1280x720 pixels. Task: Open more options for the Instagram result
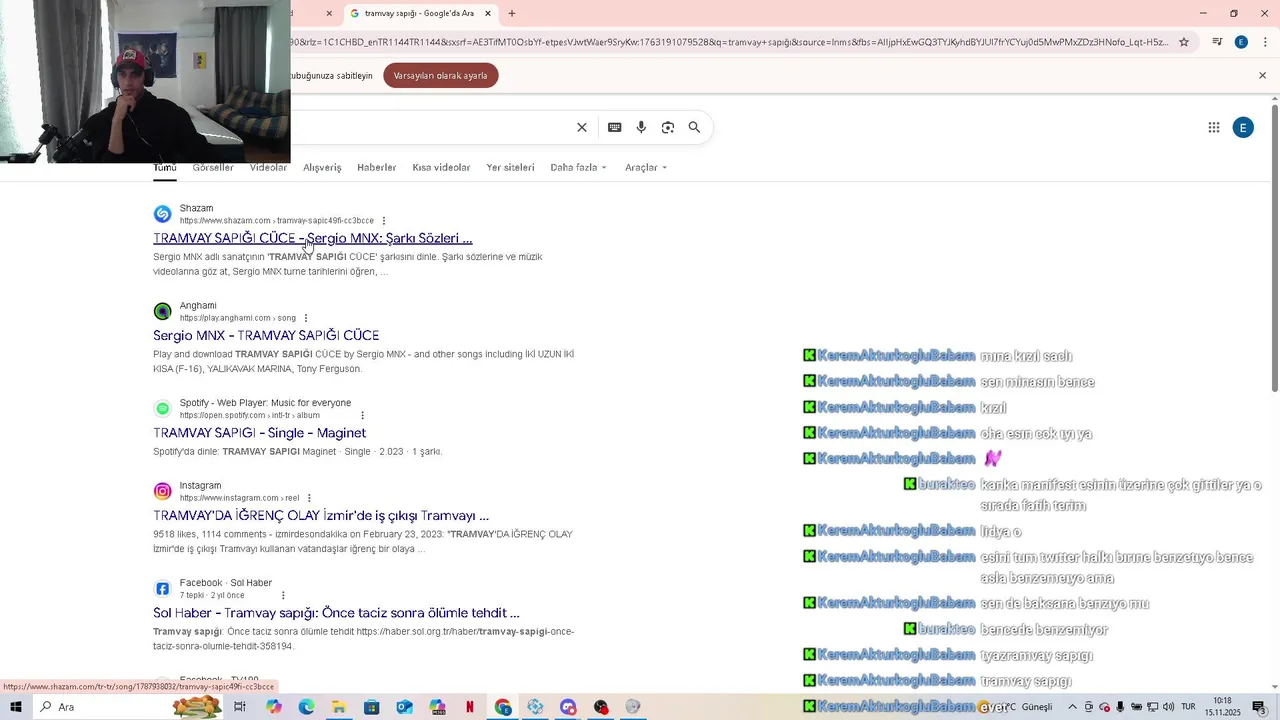tap(309, 498)
